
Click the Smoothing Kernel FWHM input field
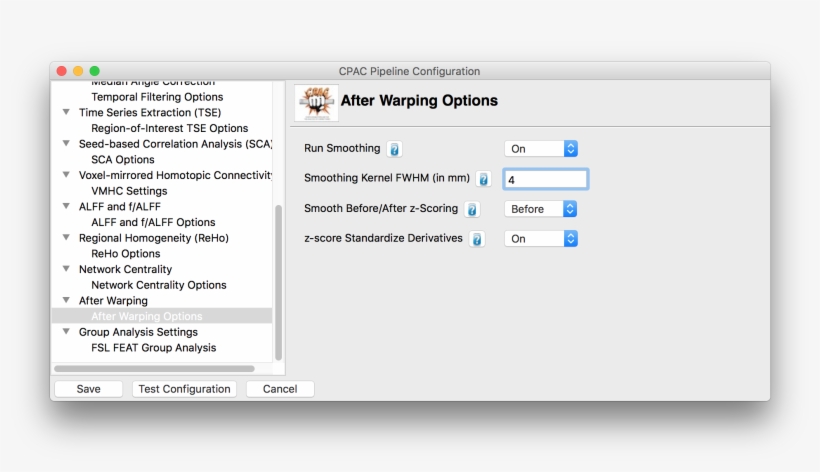coord(545,179)
